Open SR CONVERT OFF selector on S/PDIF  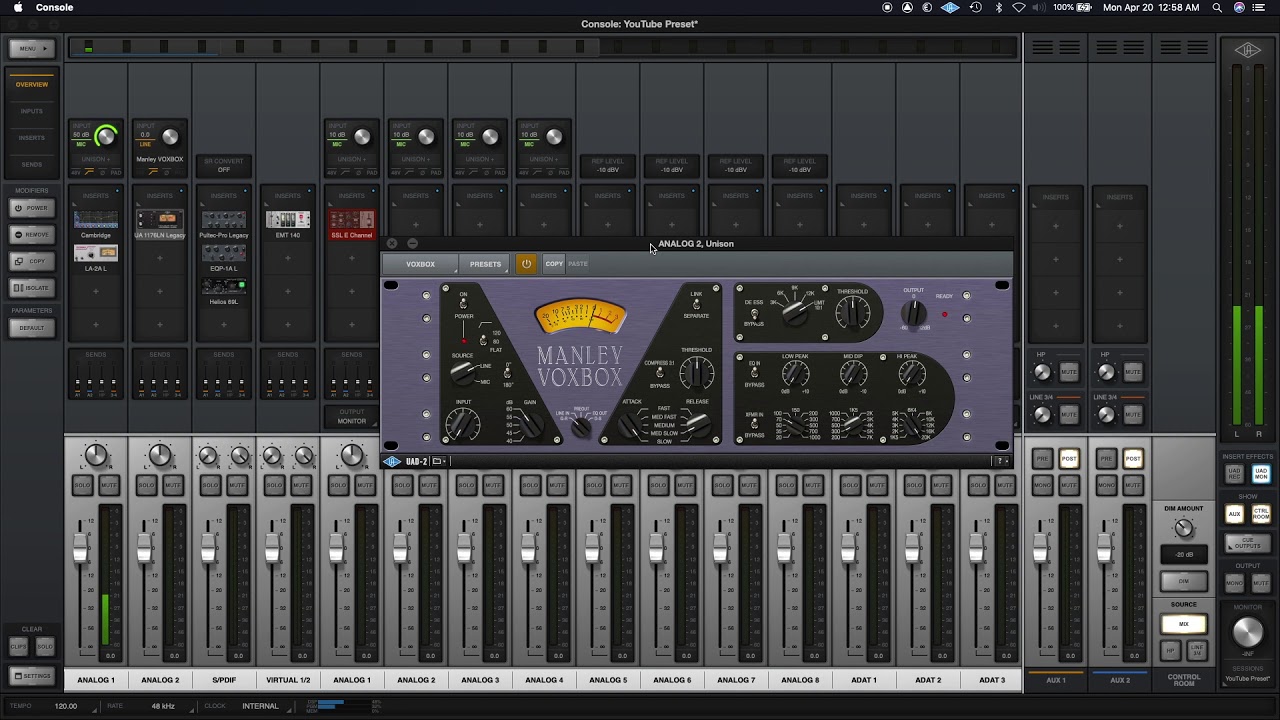tap(224, 165)
